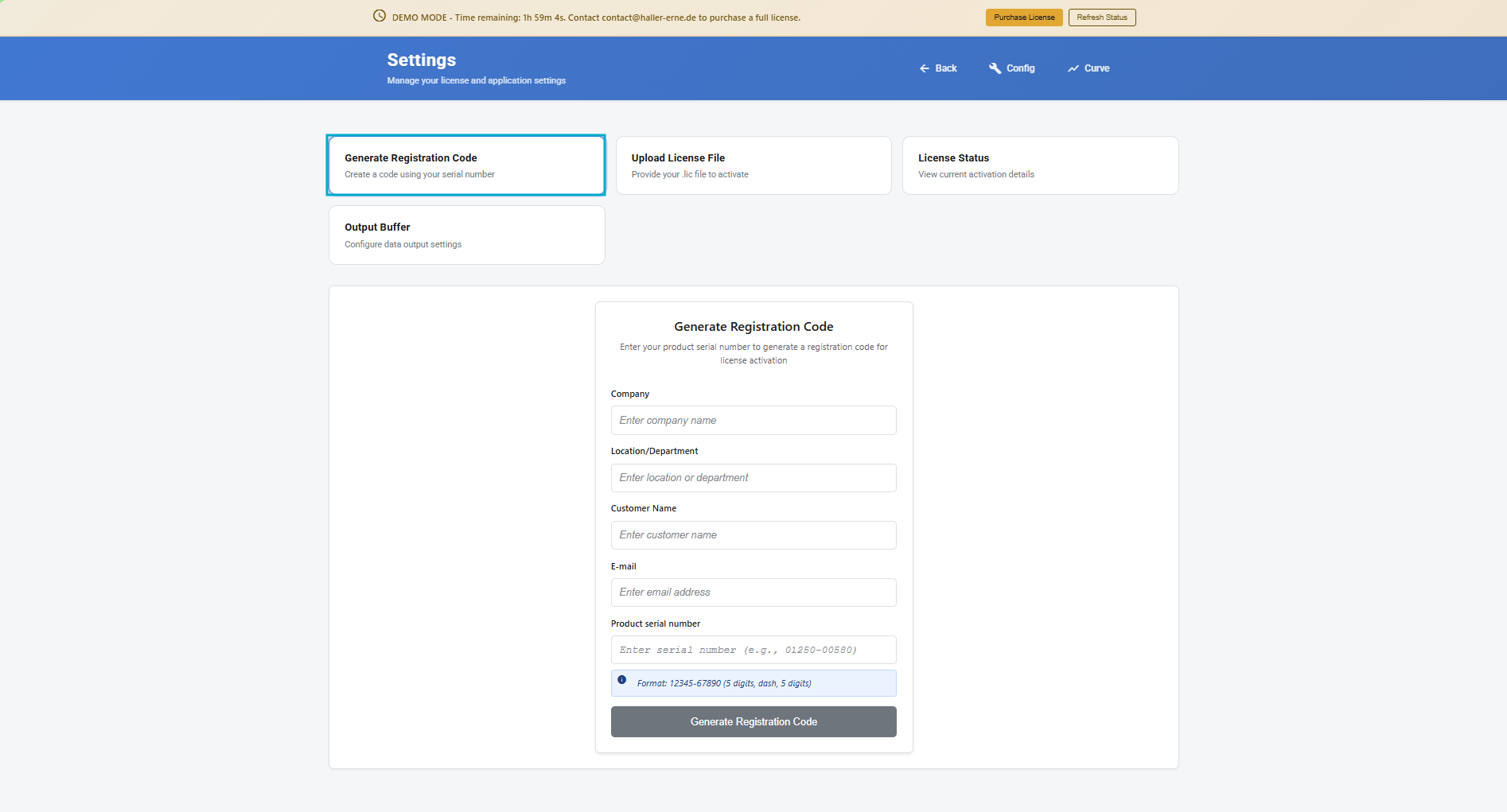This screenshot has width=1507, height=812.
Task: Click the 'Location/Department' label
Action: tap(654, 451)
